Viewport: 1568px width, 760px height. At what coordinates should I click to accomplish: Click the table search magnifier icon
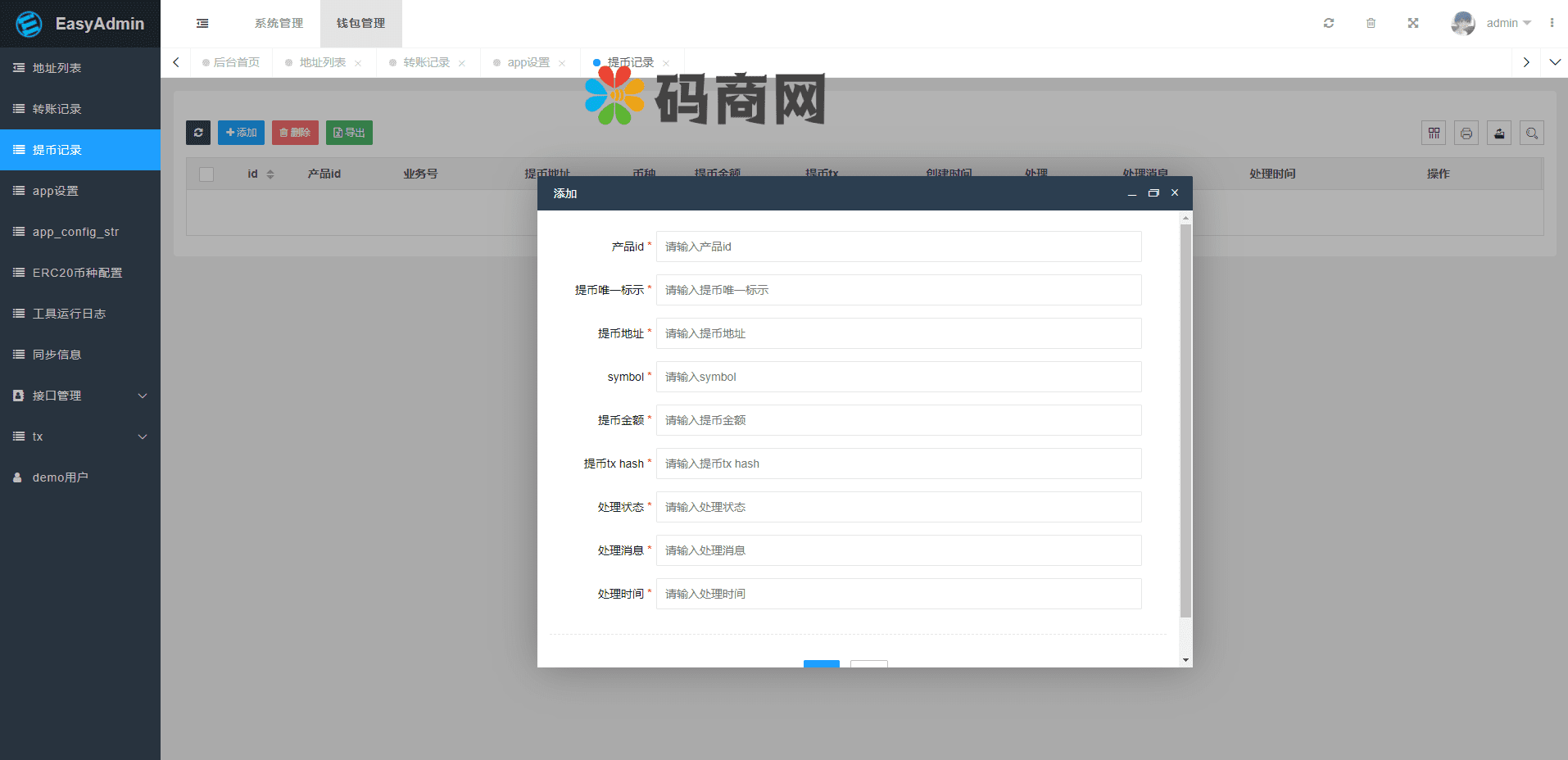[1532, 133]
